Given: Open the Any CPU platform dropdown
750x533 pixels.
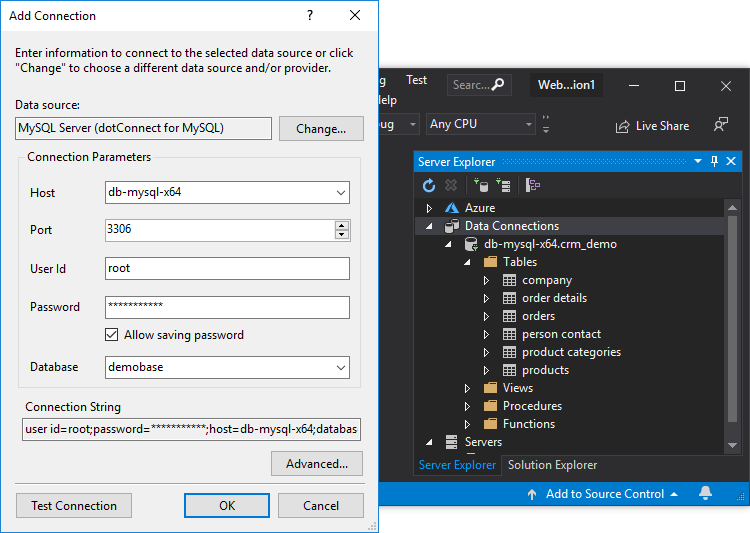Looking at the screenshot, I should click(528, 124).
